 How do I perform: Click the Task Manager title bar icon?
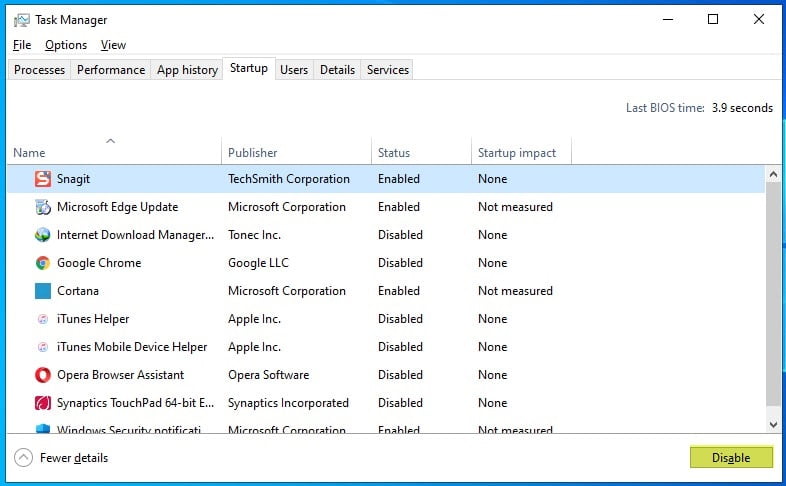[22, 20]
